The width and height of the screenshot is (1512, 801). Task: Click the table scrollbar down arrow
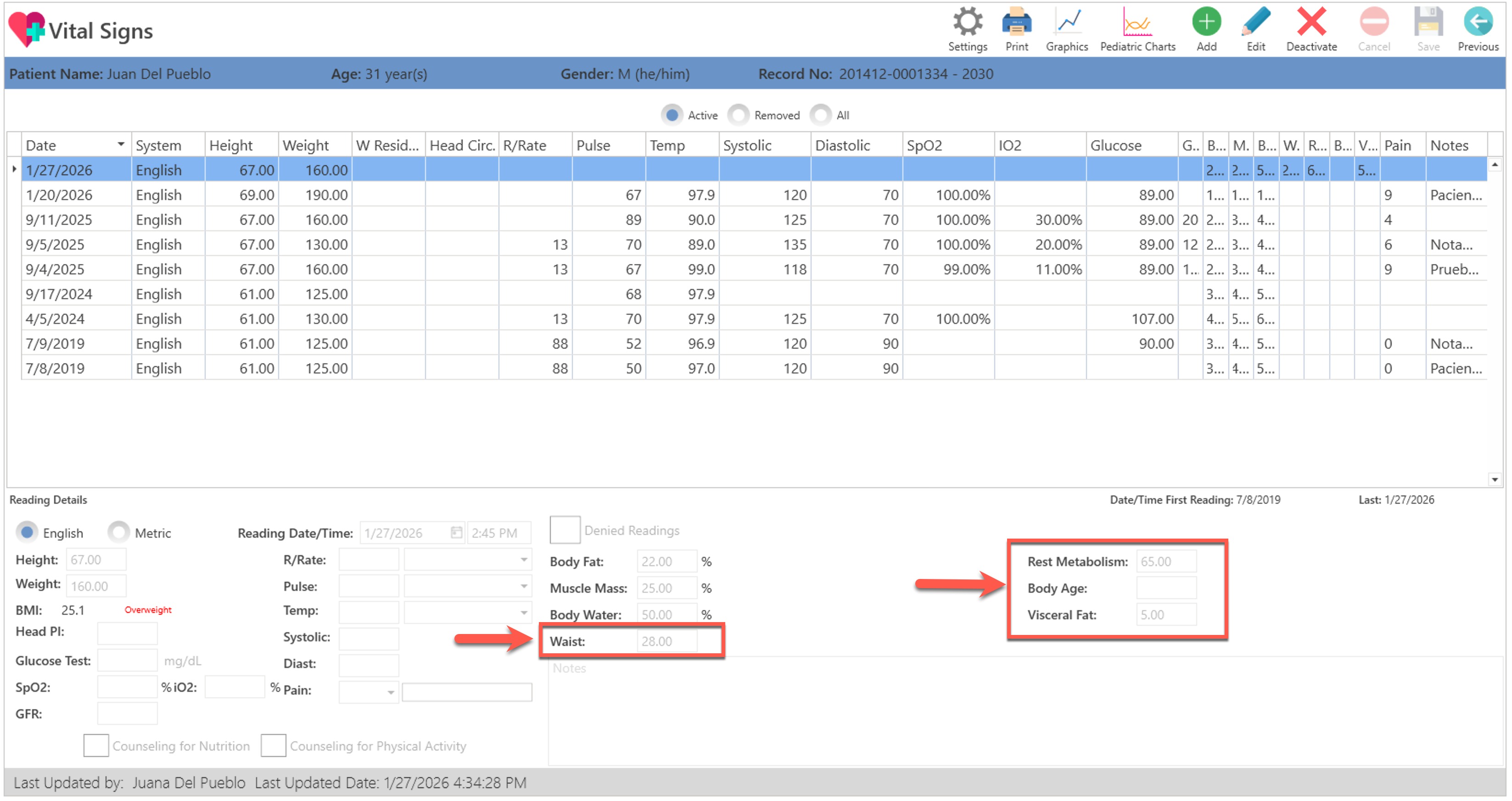1495,479
